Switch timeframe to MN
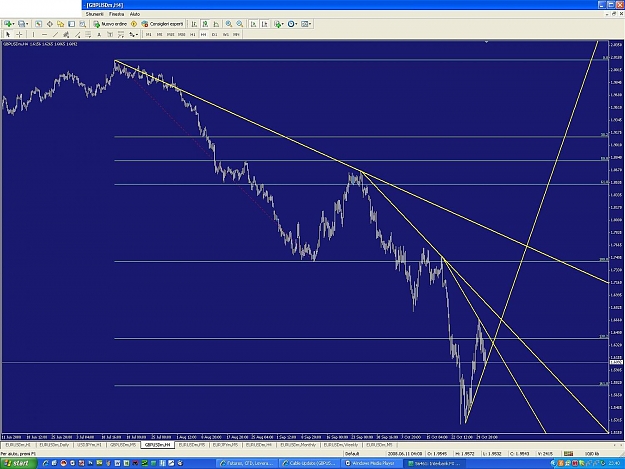This screenshot has height=469, width=625. tap(236, 34)
